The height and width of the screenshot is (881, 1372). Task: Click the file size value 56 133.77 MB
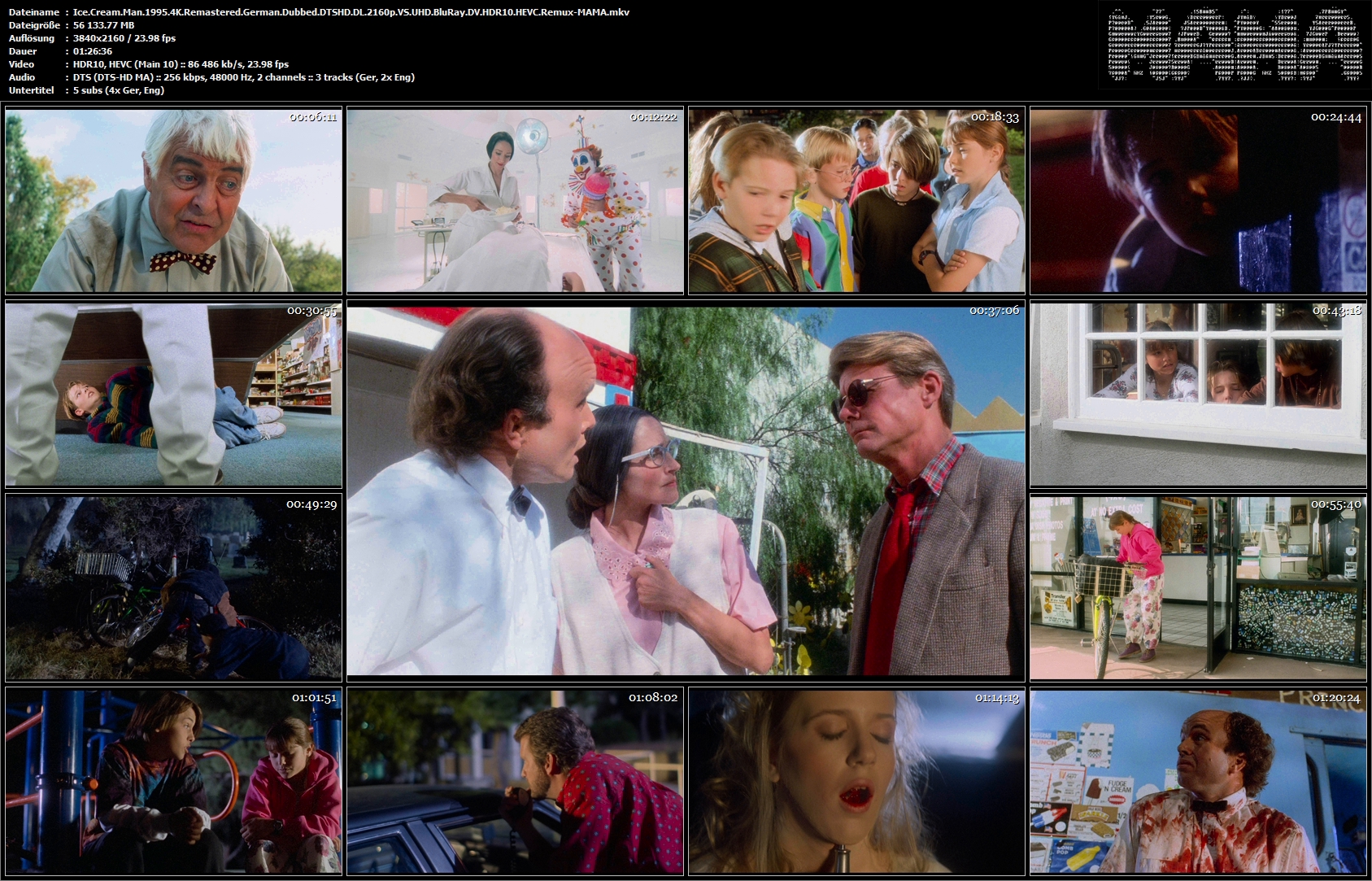tap(104, 25)
